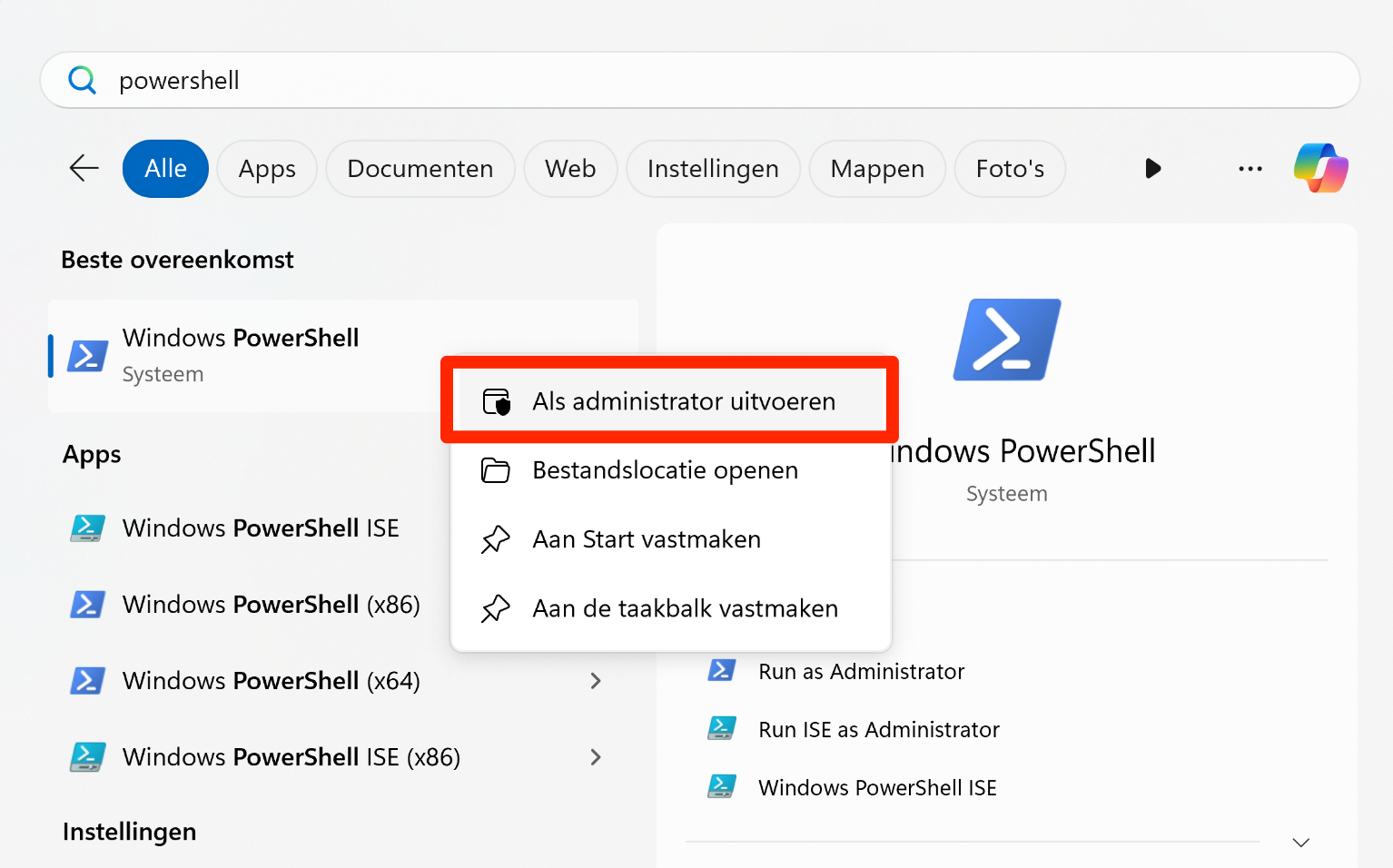This screenshot has height=868, width=1393.
Task: Click Windows PowerShell ISE in preview pane
Action: pyautogui.click(x=877, y=788)
